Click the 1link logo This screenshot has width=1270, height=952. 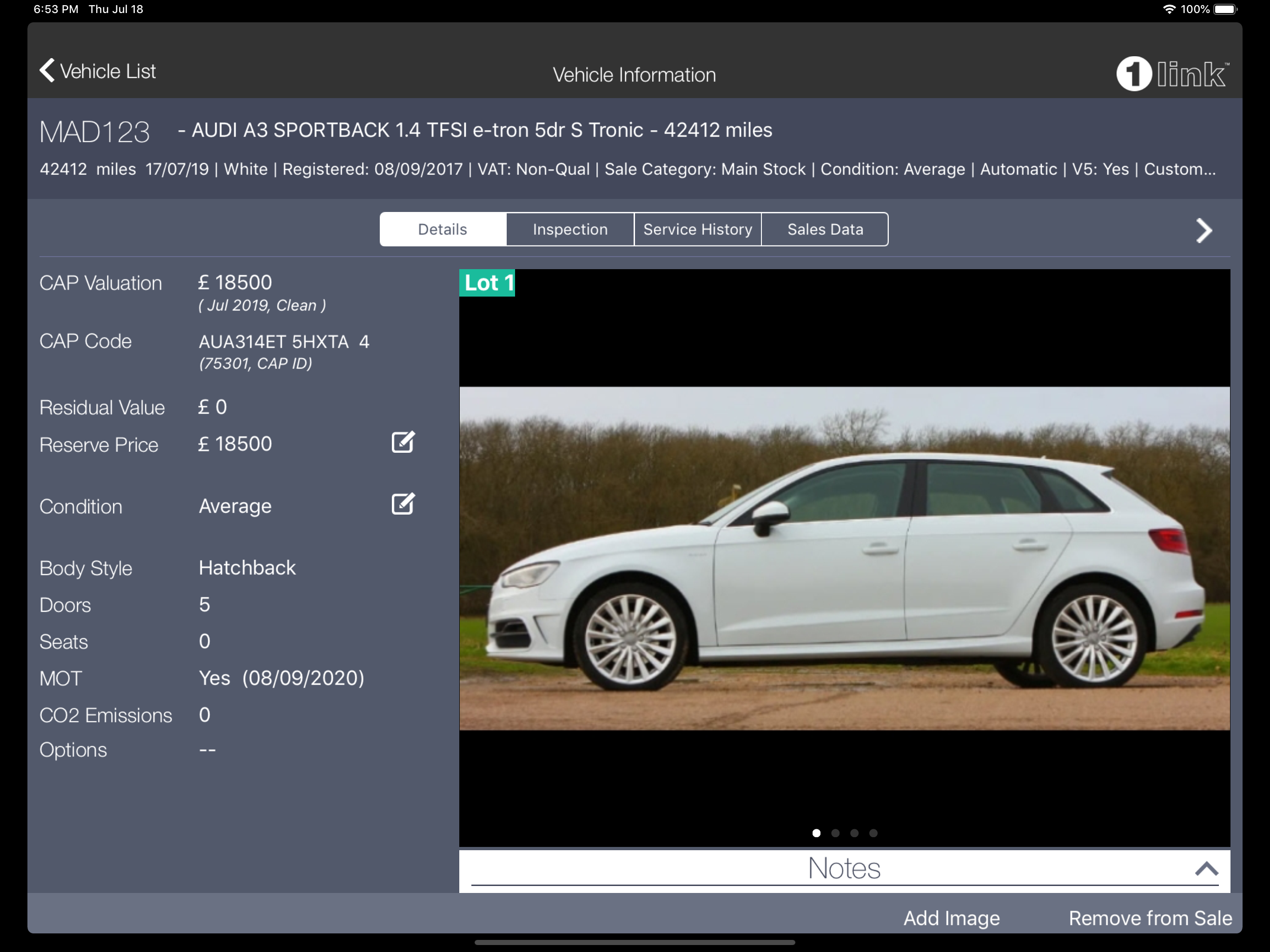(x=1172, y=73)
